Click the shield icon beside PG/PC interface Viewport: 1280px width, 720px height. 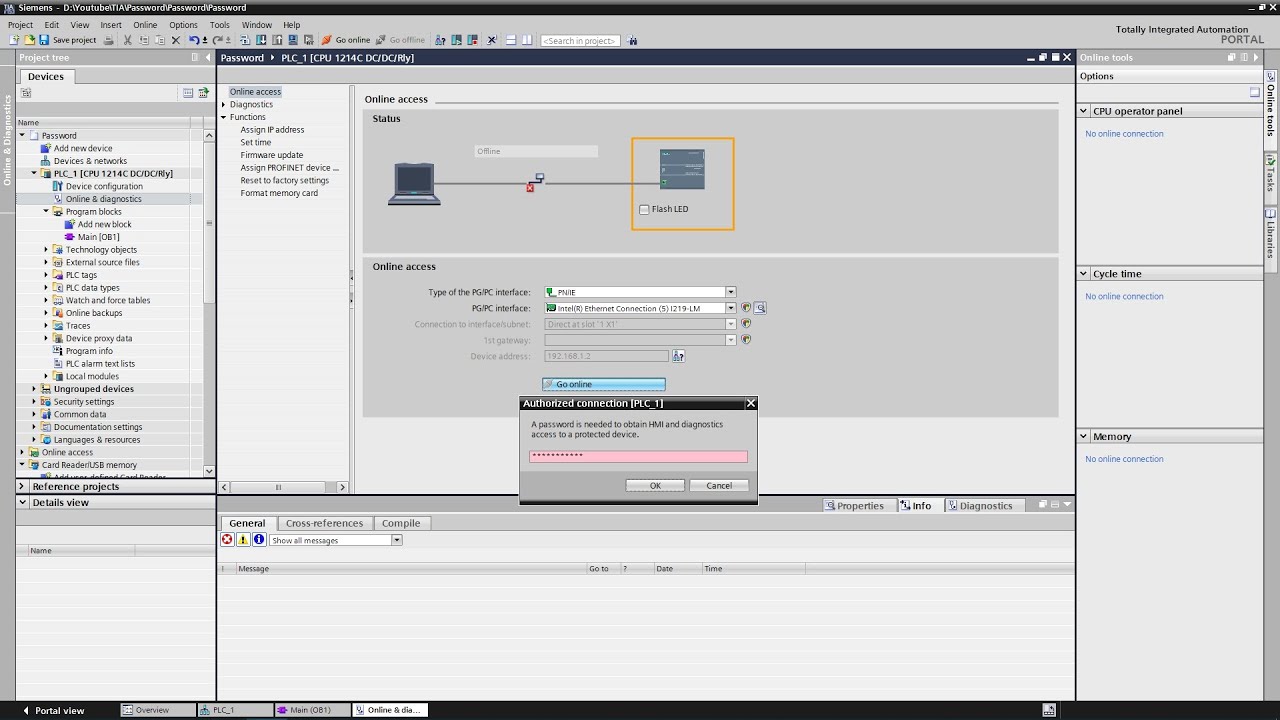pyautogui.click(x=746, y=308)
